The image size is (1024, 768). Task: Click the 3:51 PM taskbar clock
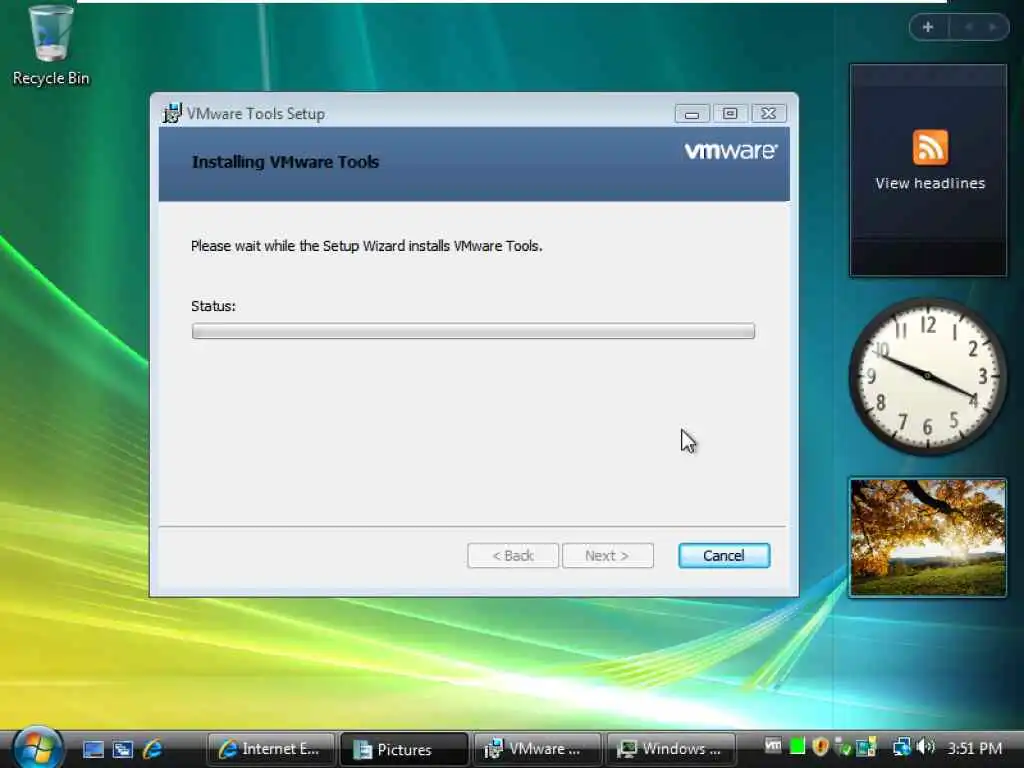[x=974, y=748]
